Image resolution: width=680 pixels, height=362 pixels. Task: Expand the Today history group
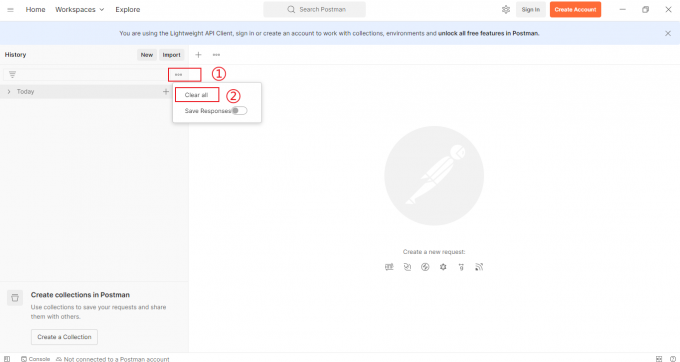(x=9, y=91)
